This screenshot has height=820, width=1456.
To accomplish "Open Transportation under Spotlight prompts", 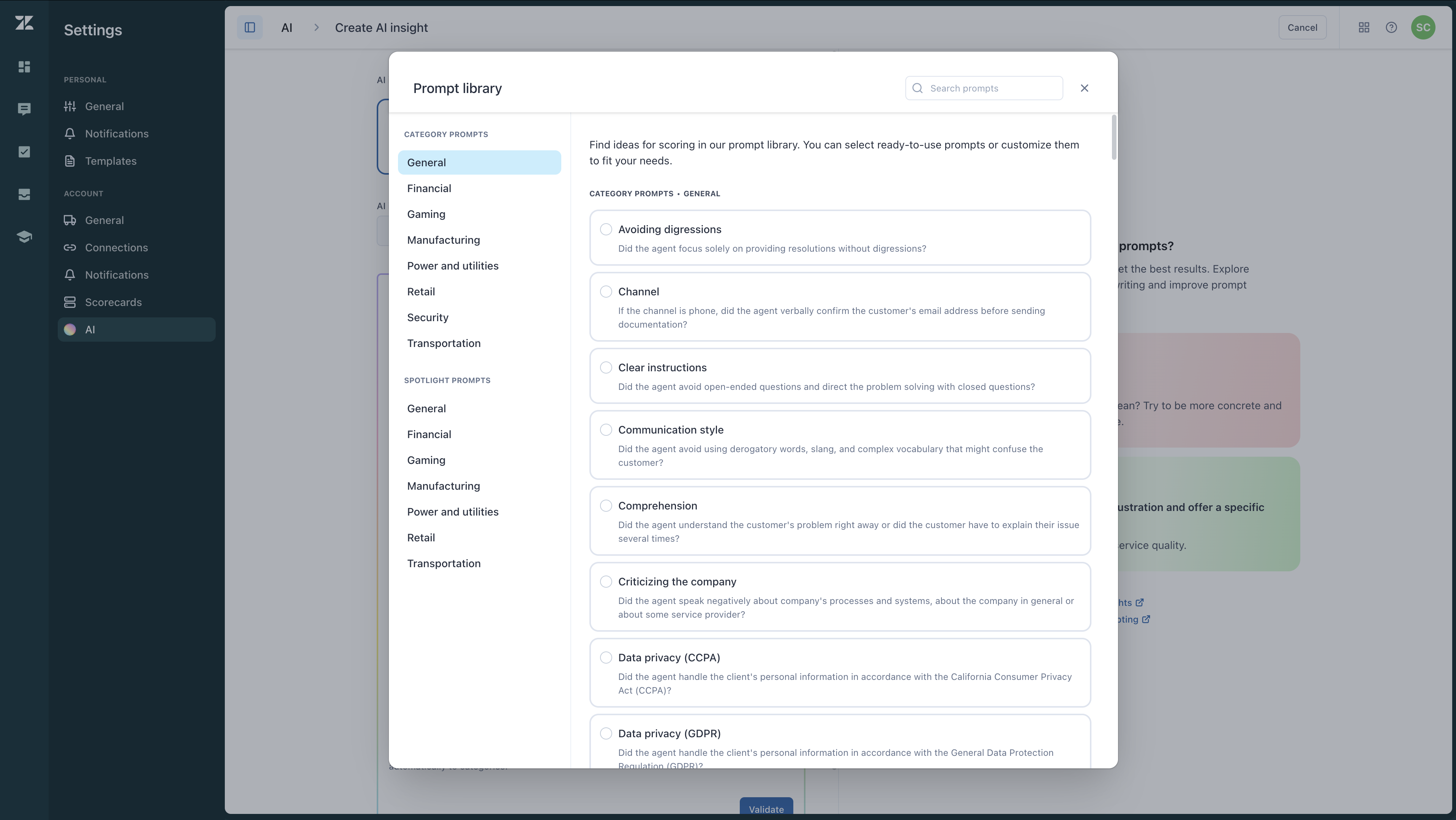I will click(x=444, y=563).
